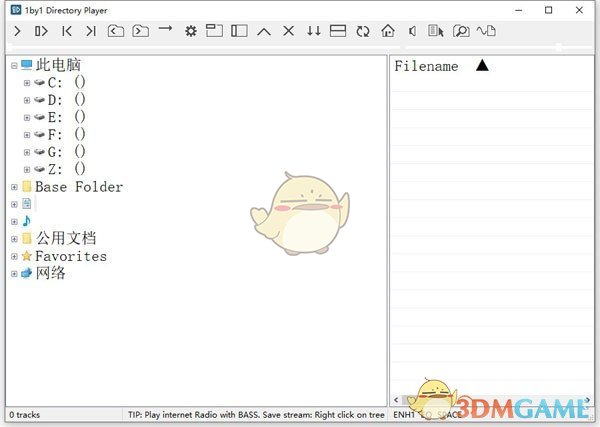Click the Pause/Resume toolbar button
This screenshot has height=427, width=600.
(x=41, y=31)
